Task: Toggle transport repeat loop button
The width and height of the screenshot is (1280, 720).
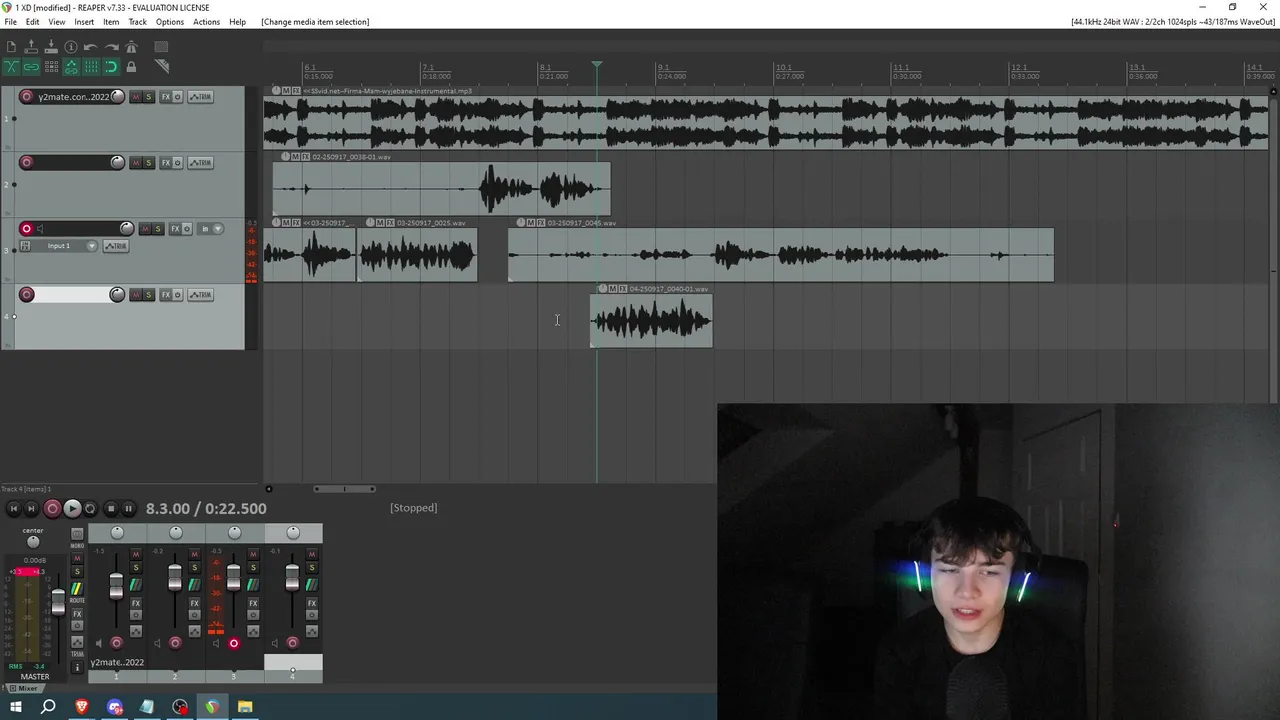Action: coord(90,508)
